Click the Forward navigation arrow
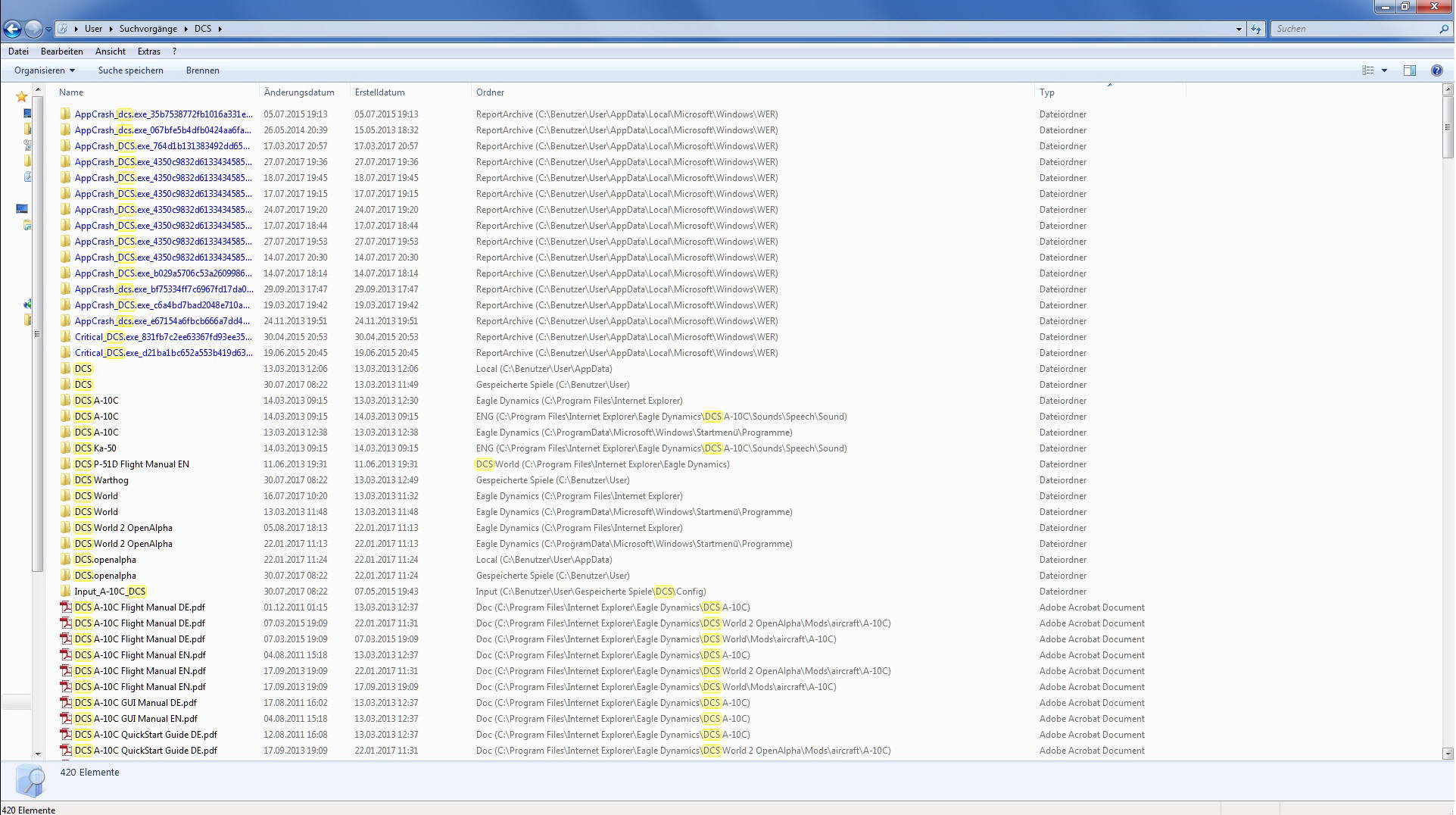 (x=33, y=29)
